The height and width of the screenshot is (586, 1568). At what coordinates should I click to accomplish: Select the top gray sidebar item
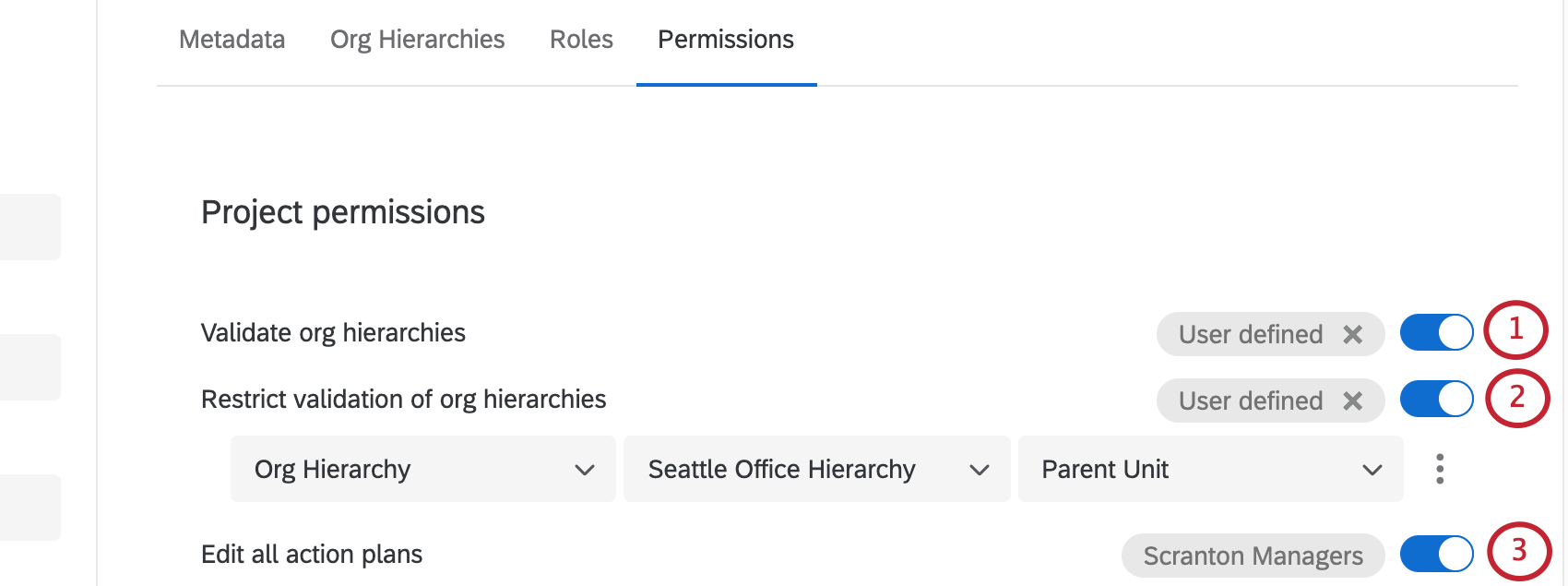[30, 226]
